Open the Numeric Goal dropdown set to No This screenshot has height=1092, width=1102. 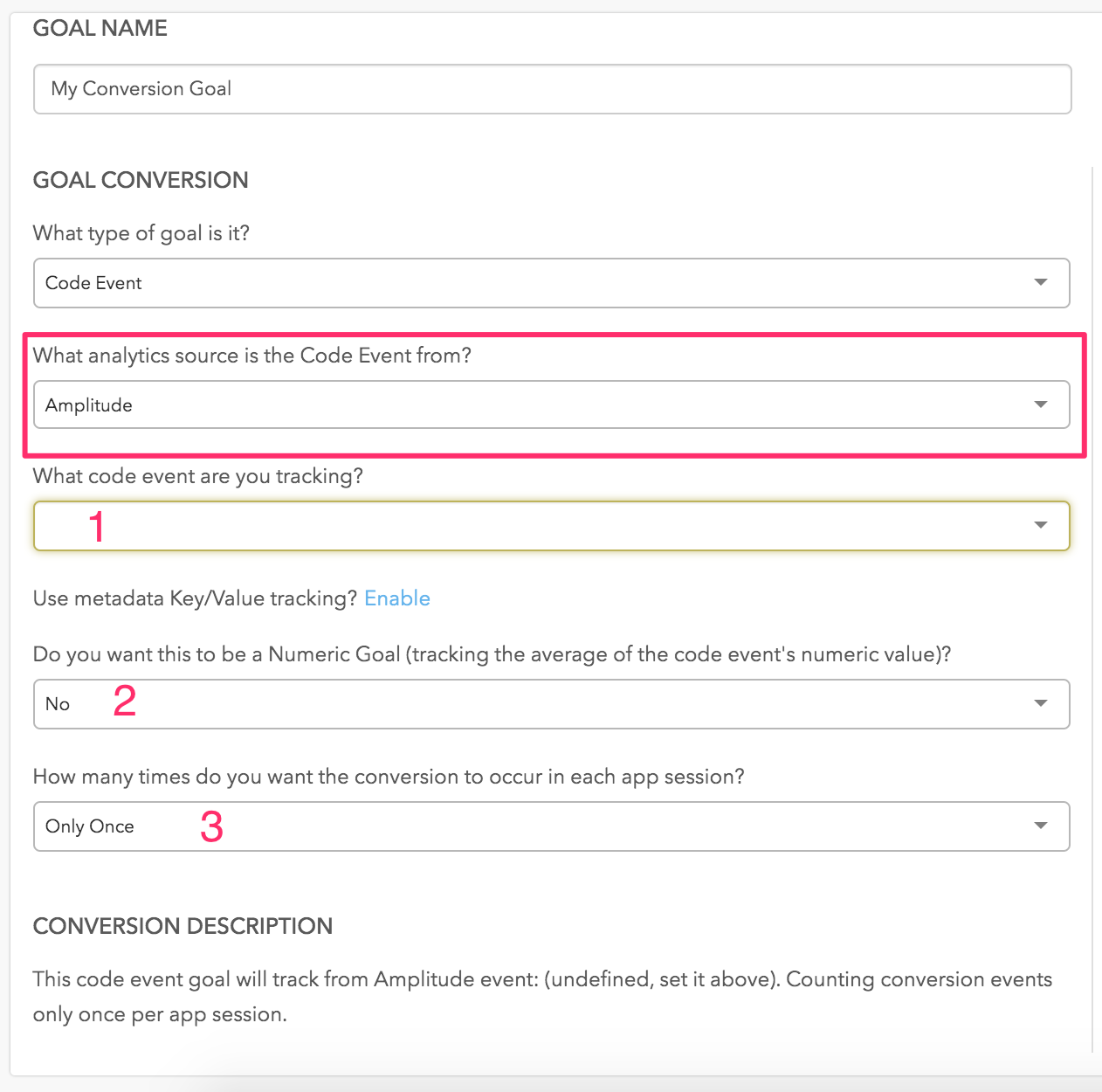coord(551,704)
